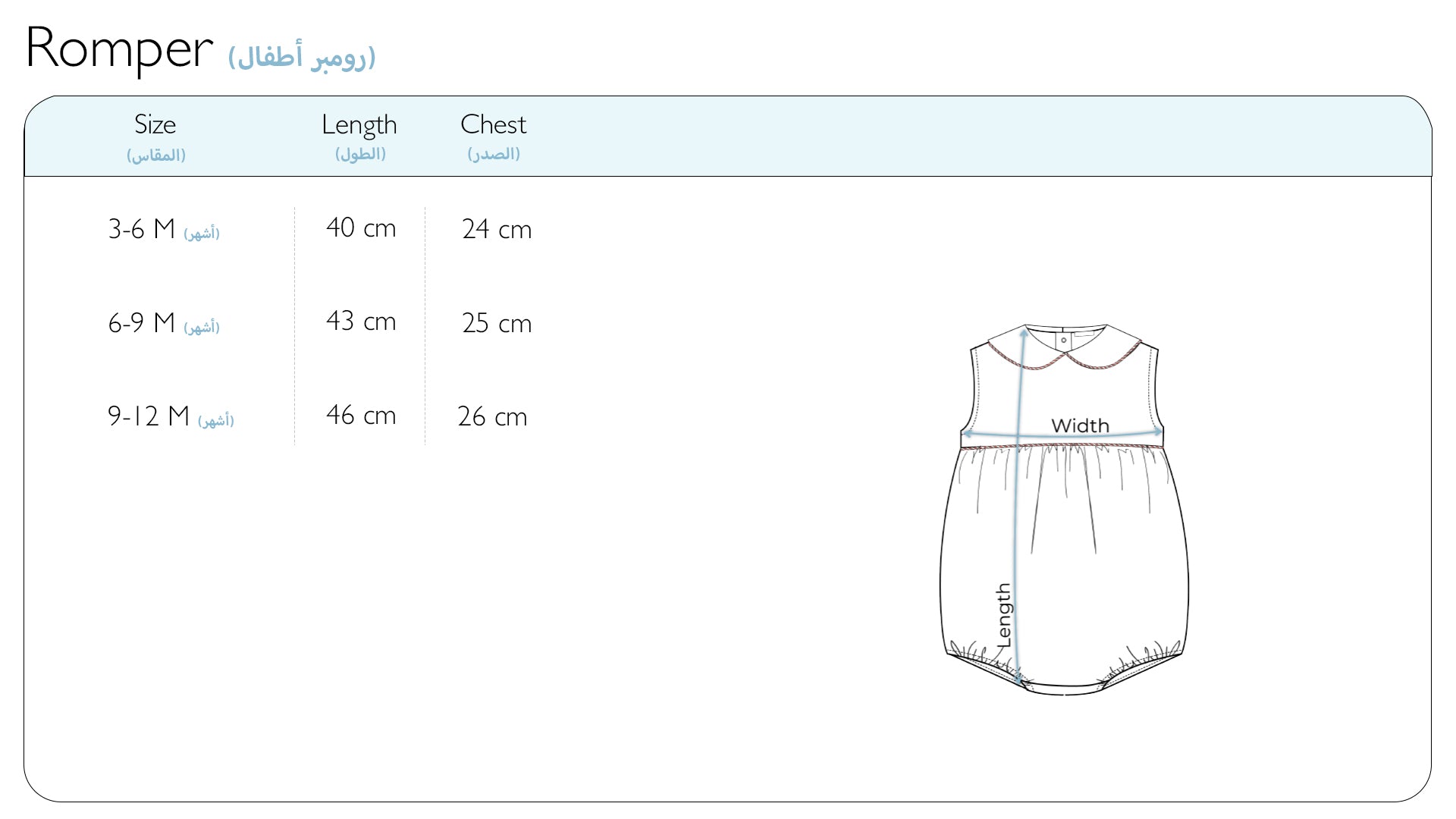Click the vertical Length label on diagram
Screen dimensions: 1456x819
pos(1003,615)
